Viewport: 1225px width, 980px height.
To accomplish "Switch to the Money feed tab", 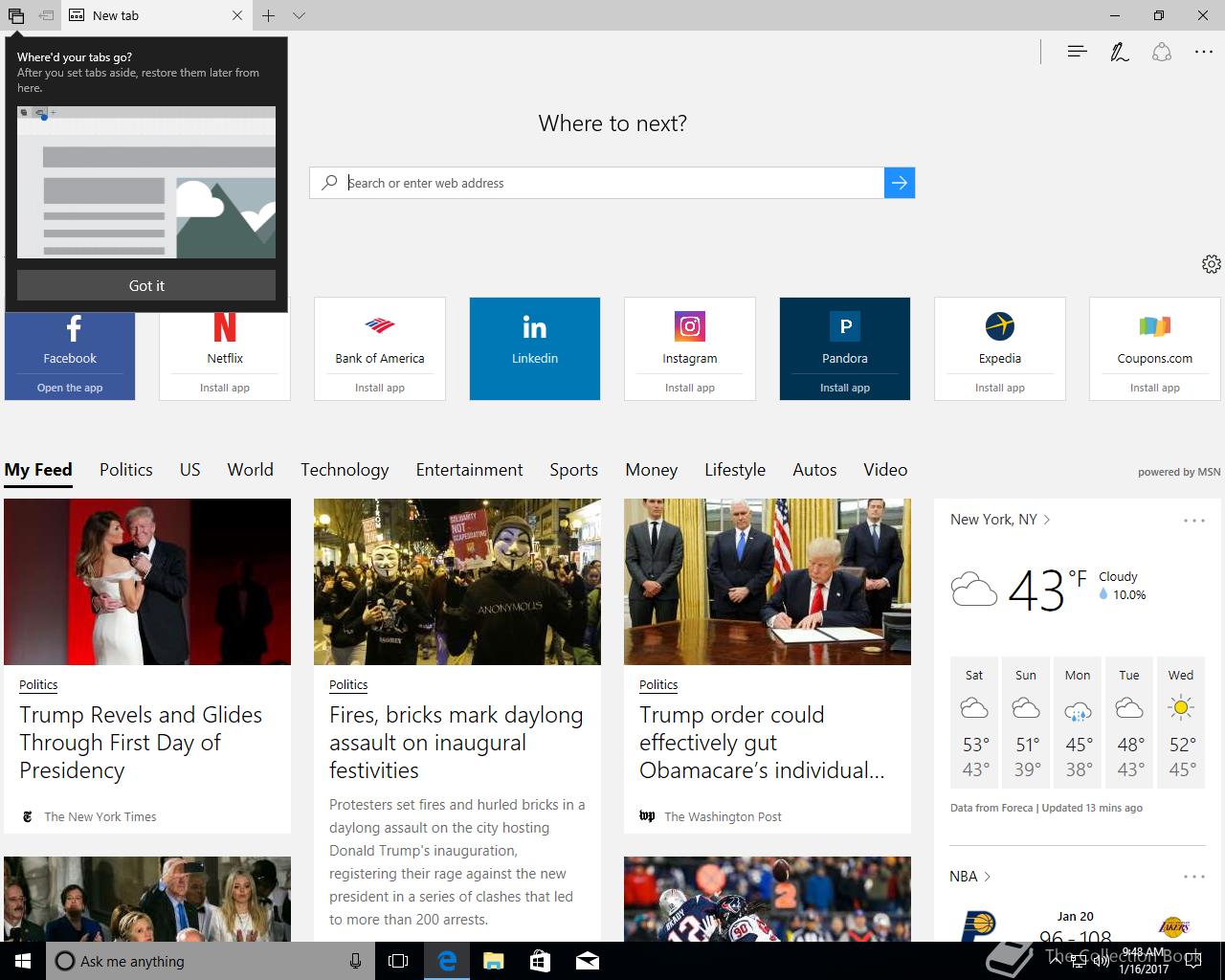I will (x=652, y=470).
